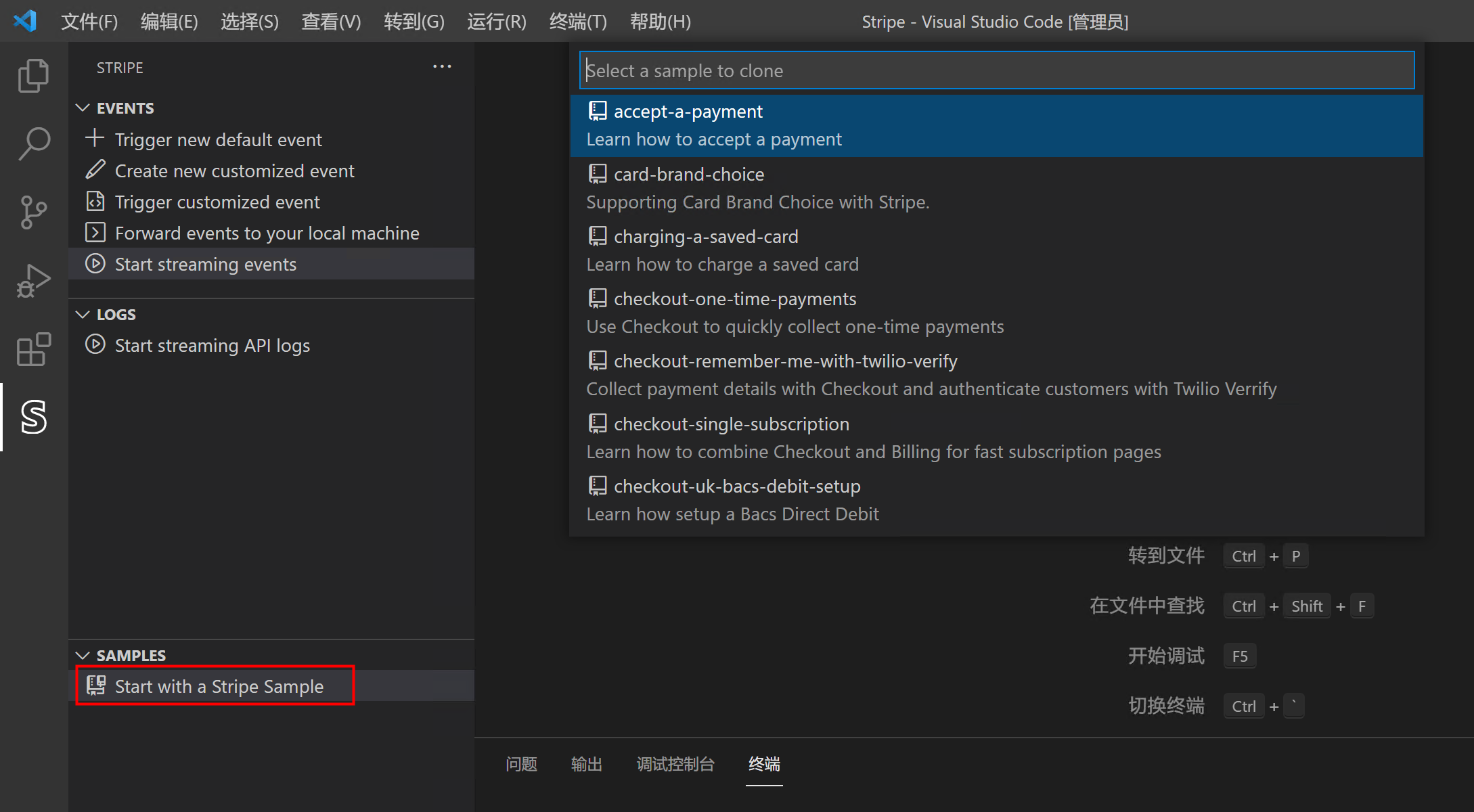Viewport: 1474px width, 812px height.
Task: Open the 帮助(H) menu
Action: (x=661, y=22)
